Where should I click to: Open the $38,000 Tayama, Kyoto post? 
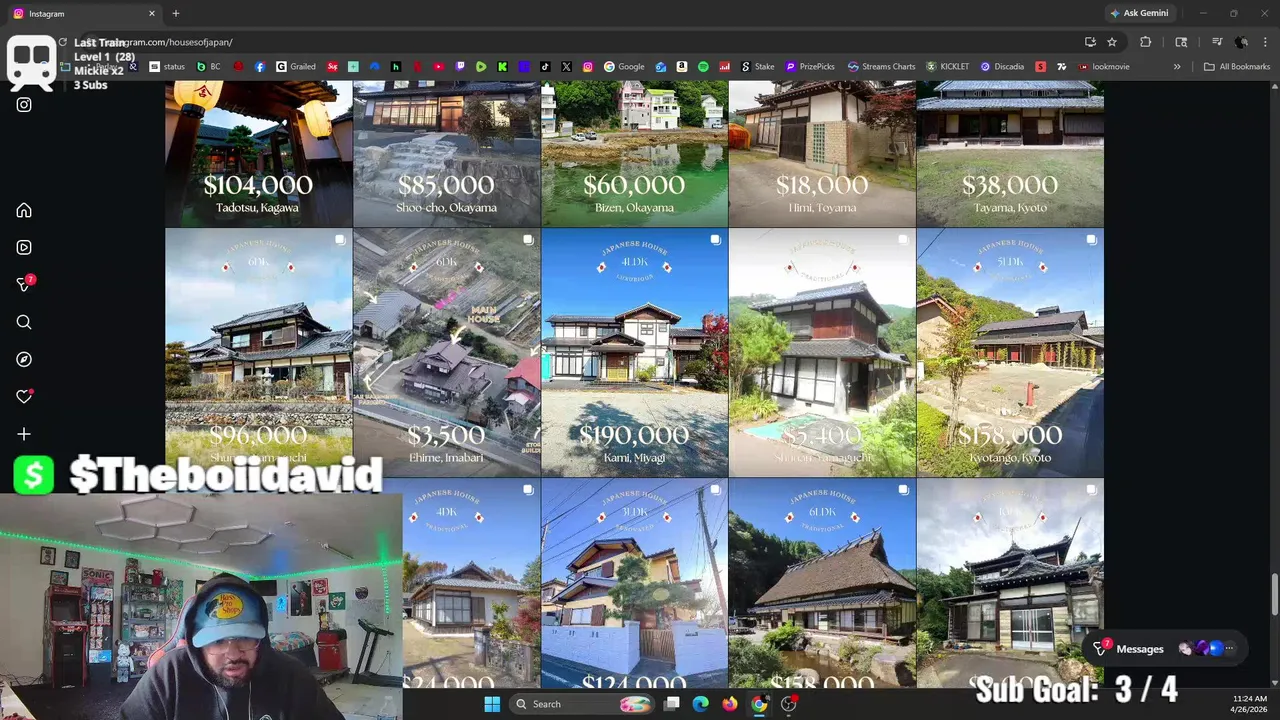pos(1010,154)
